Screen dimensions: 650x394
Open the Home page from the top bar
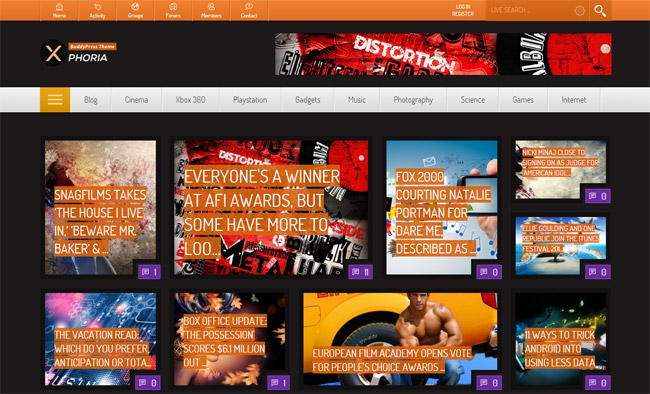(x=59, y=10)
